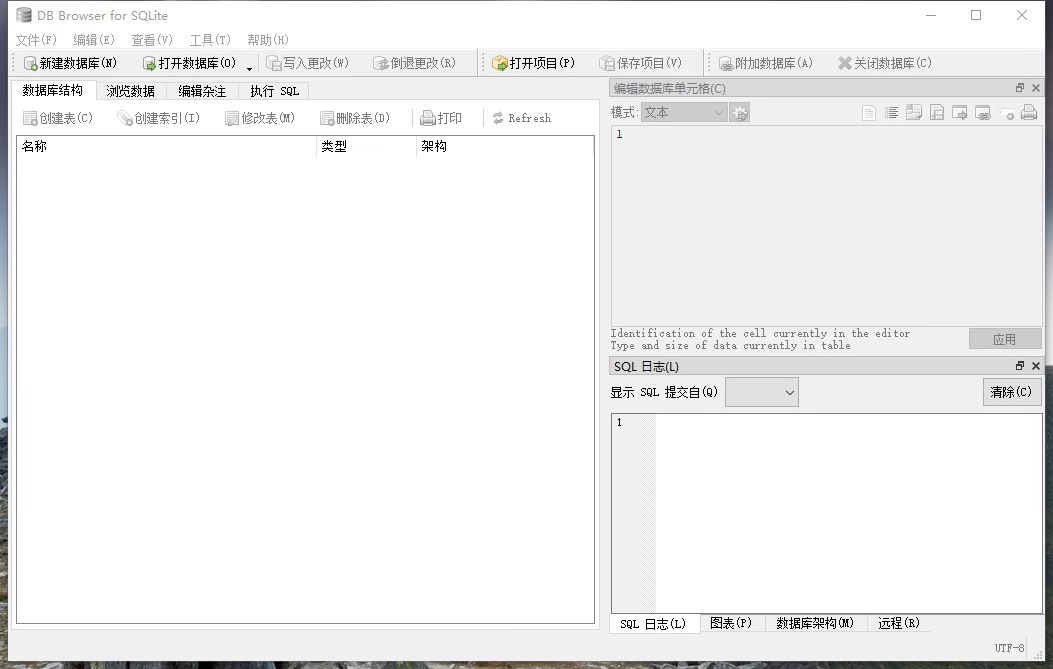Switch to the 浏览数据 tab

coord(130,91)
